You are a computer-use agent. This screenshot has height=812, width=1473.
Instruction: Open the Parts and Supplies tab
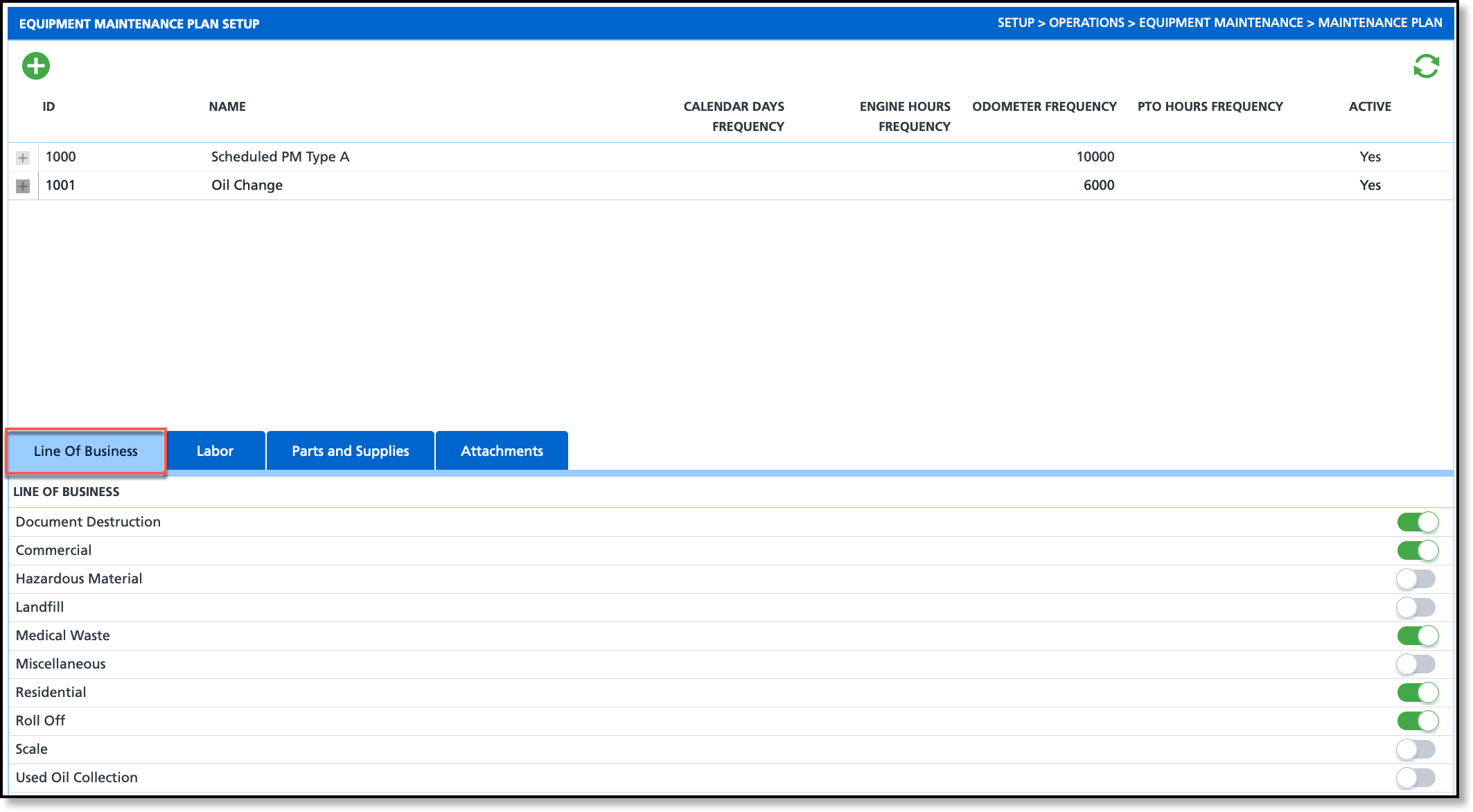point(350,451)
